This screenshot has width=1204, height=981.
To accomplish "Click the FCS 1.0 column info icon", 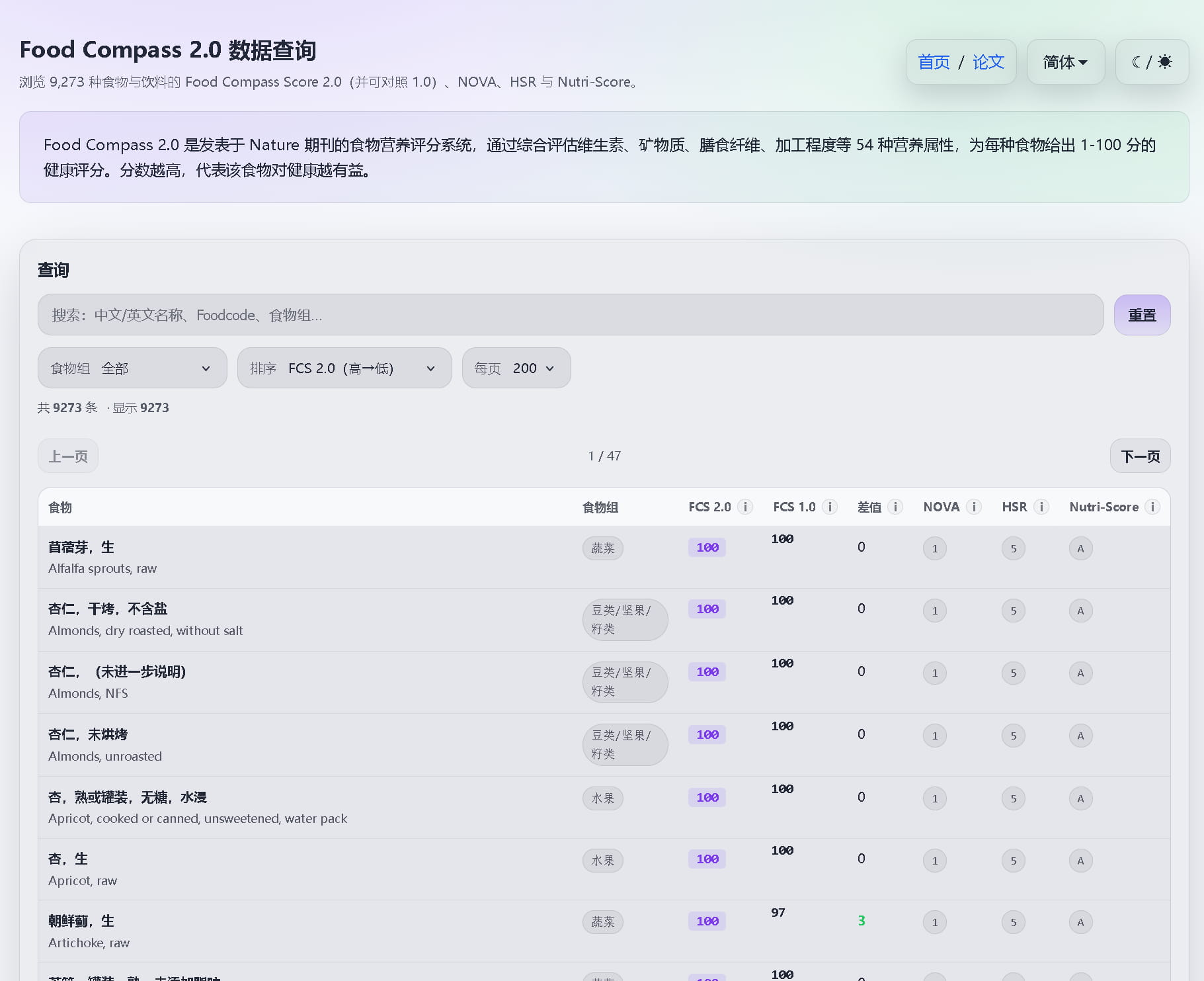I will 830,507.
